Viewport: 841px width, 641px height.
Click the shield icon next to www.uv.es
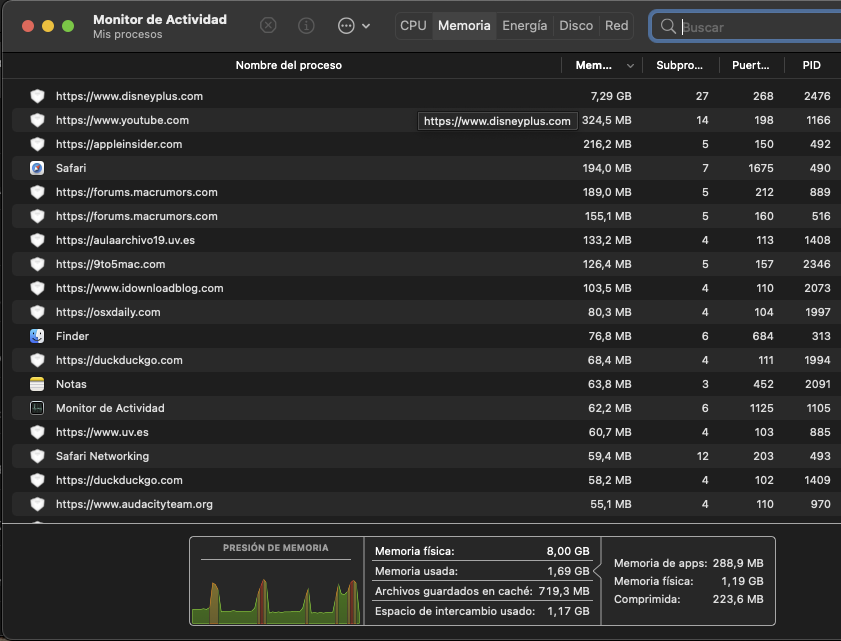(x=37, y=432)
